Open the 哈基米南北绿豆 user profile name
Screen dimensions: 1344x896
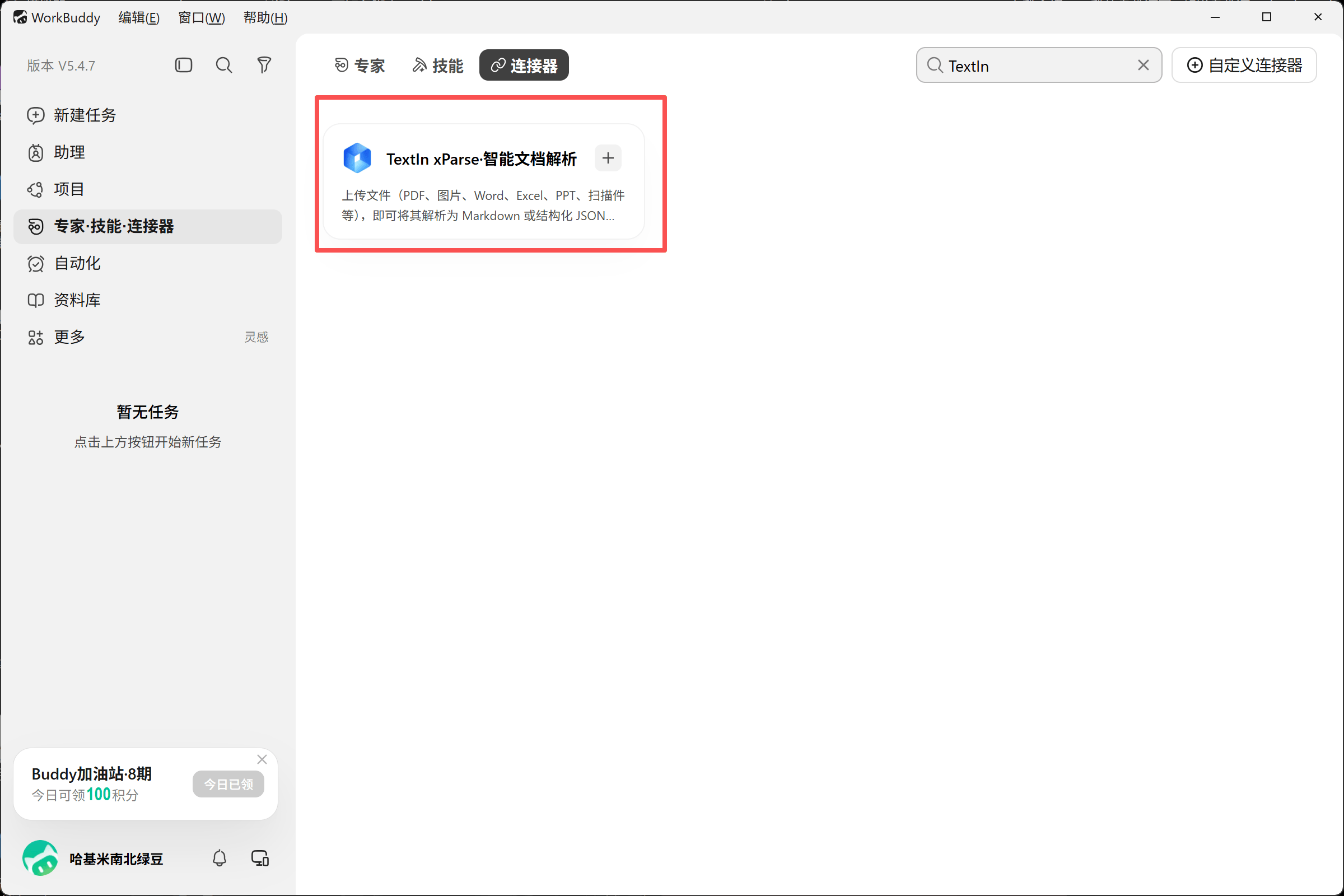[x=116, y=859]
